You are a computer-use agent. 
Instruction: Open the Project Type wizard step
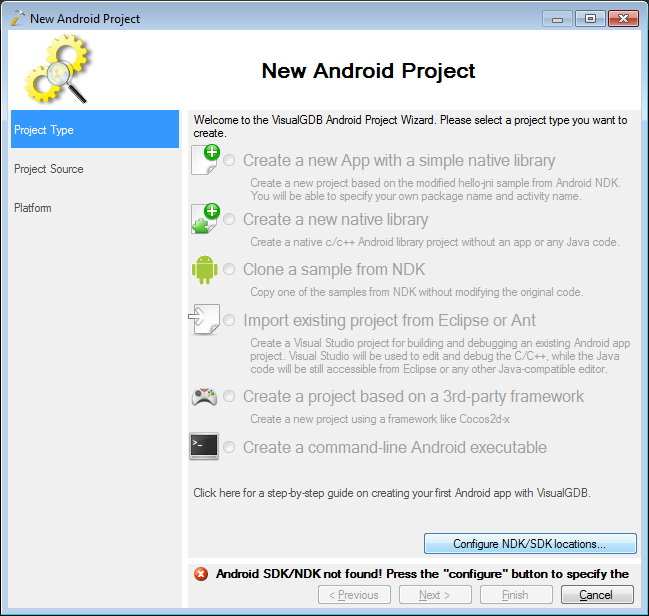pyautogui.click(x=95, y=129)
